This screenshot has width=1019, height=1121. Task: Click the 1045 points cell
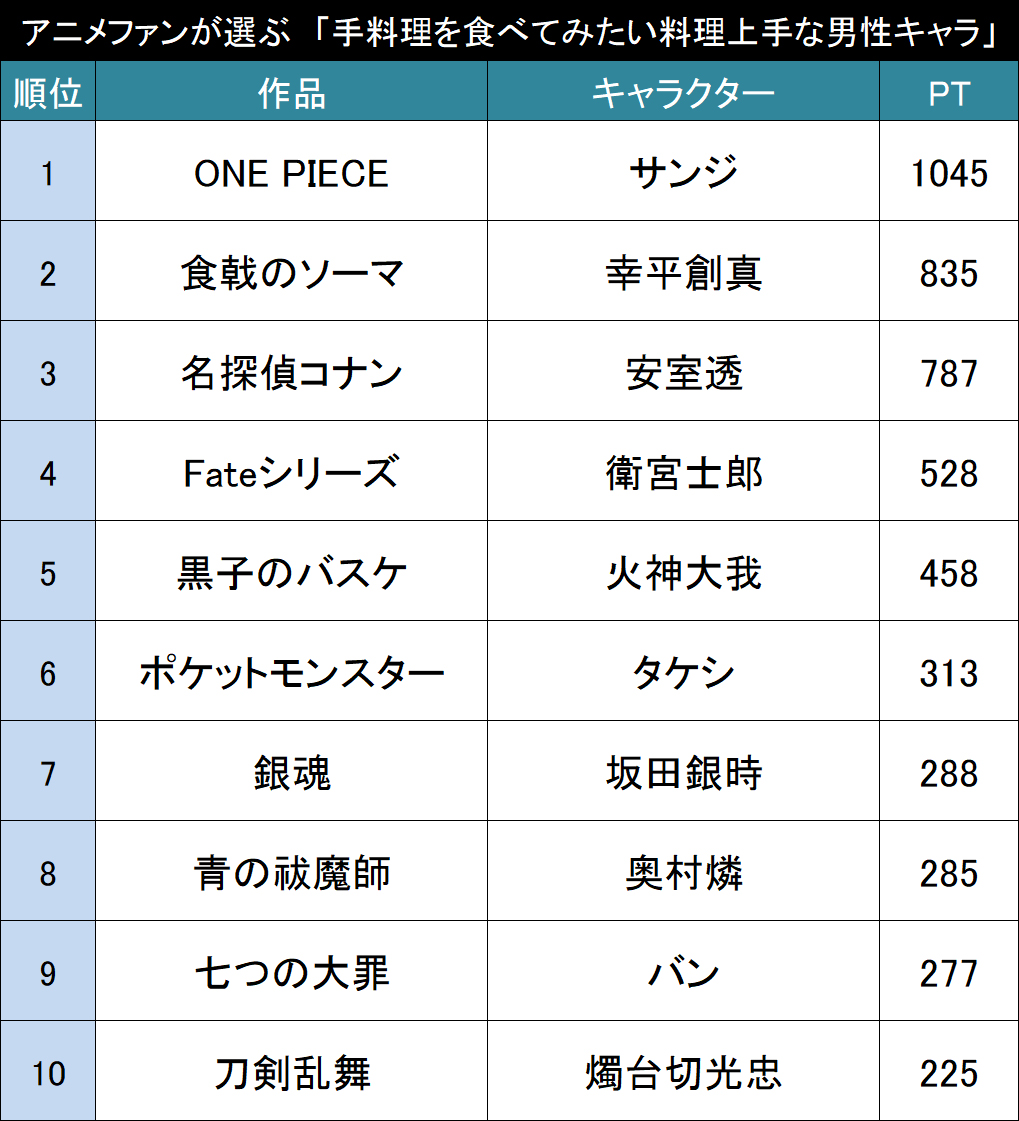[x=949, y=171]
